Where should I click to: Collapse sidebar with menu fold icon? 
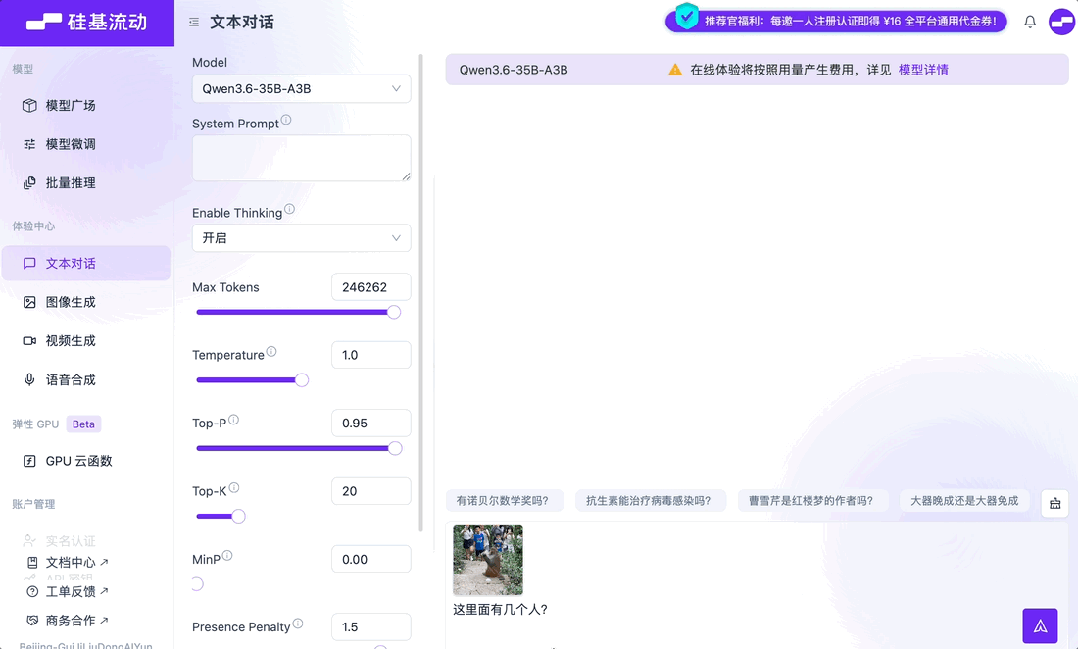tap(194, 22)
